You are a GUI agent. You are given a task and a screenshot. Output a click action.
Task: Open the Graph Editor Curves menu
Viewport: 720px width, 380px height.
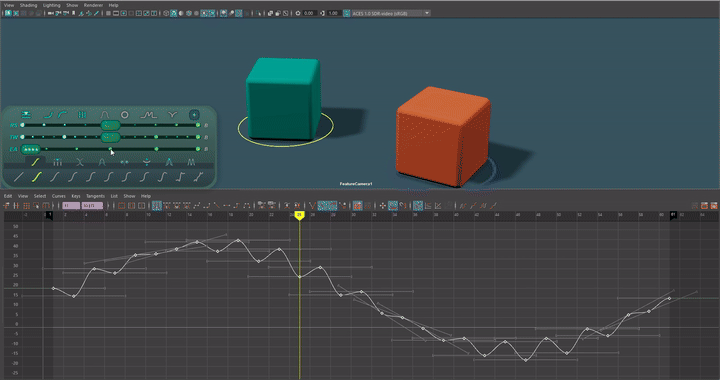point(58,196)
